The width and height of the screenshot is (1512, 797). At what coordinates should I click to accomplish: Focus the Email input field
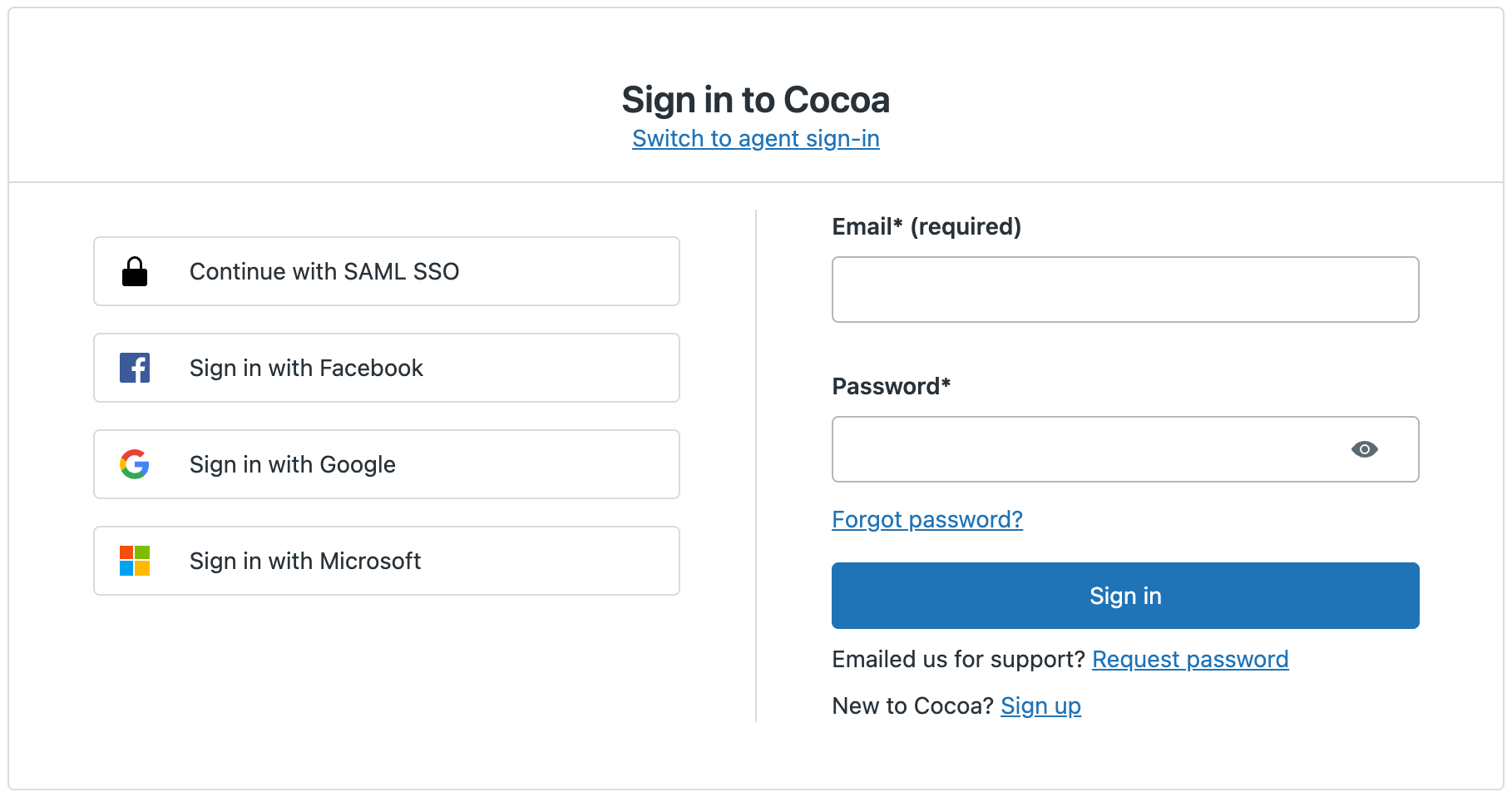(x=1124, y=290)
